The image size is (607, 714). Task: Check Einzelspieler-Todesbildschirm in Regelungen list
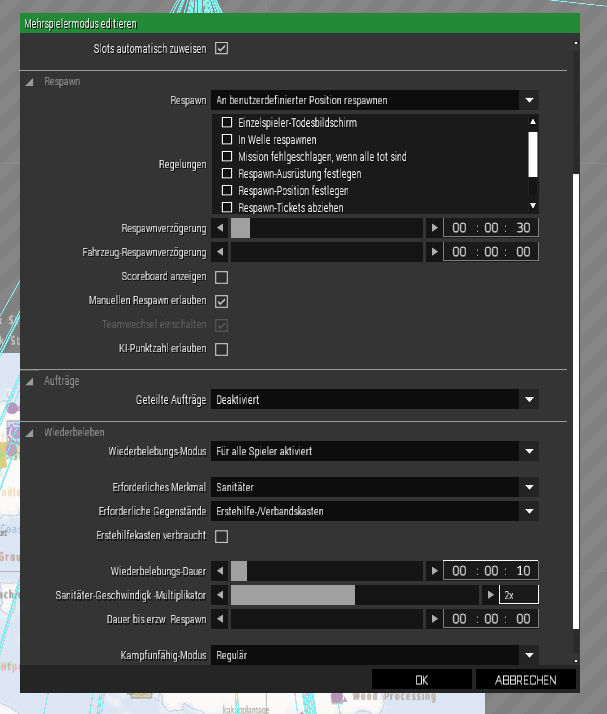click(227, 123)
